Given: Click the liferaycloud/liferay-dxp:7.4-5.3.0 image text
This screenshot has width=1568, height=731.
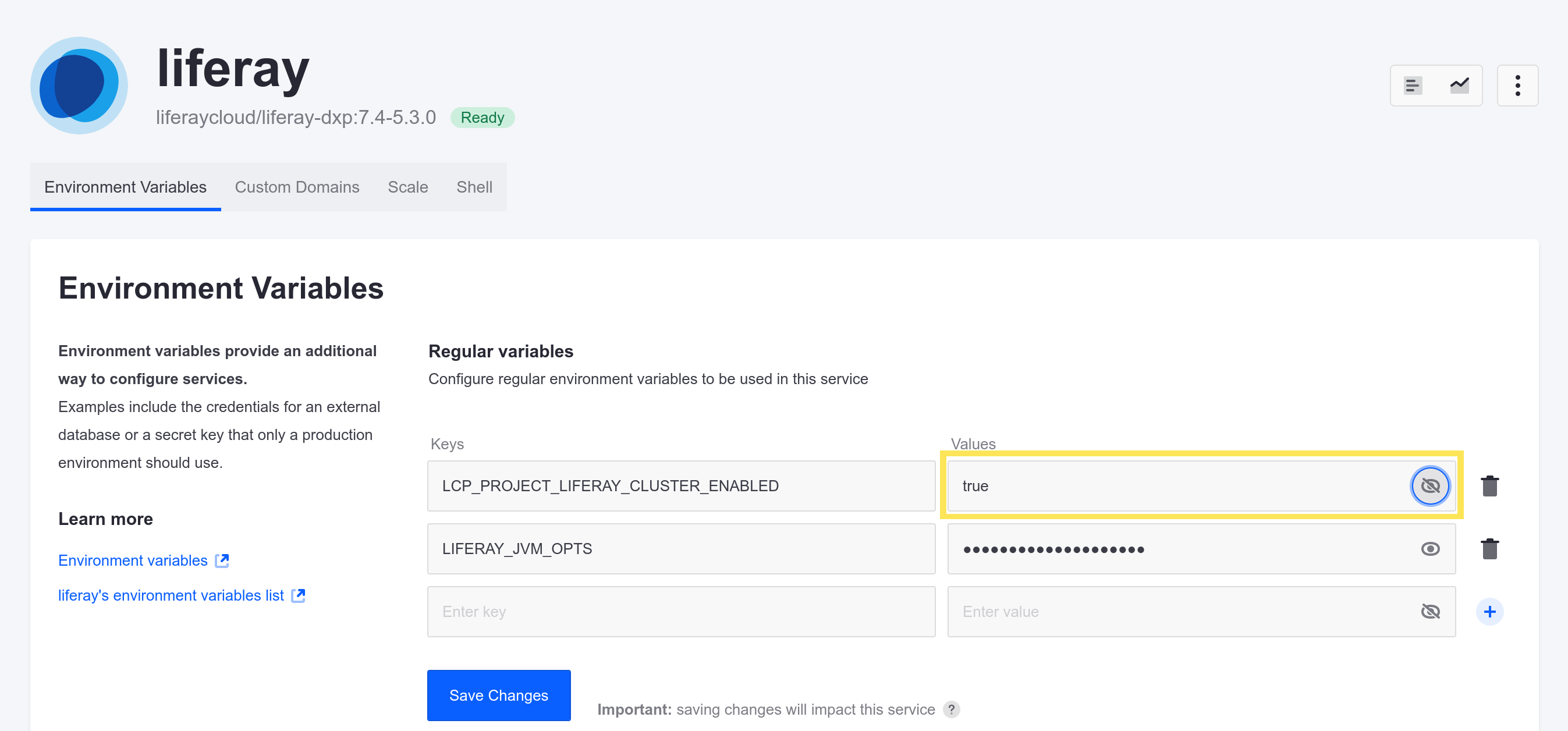Looking at the screenshot, I should pos(296,117).
